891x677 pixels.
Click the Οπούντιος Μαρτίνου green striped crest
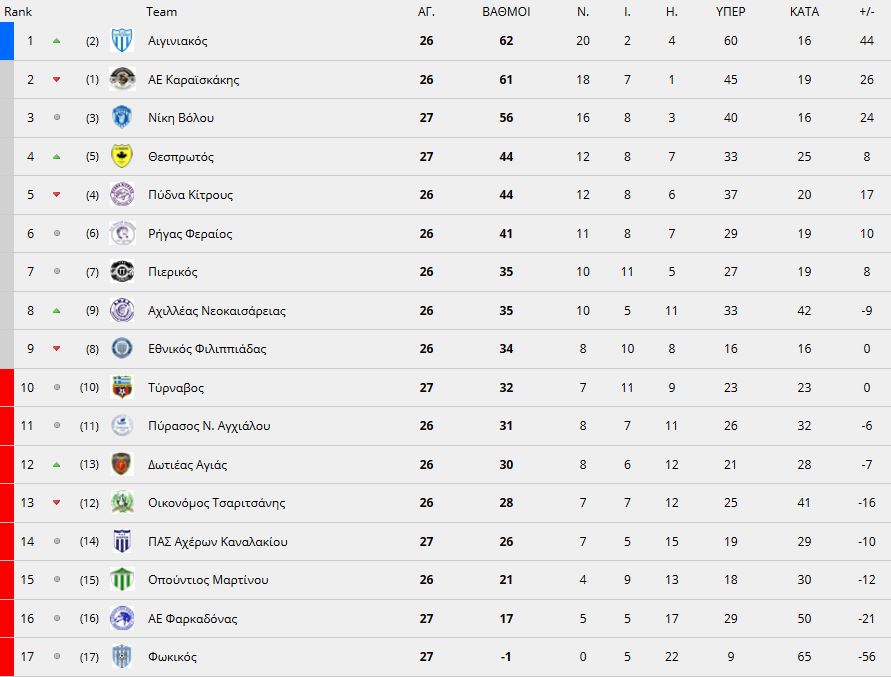click(x=122, y=579)
